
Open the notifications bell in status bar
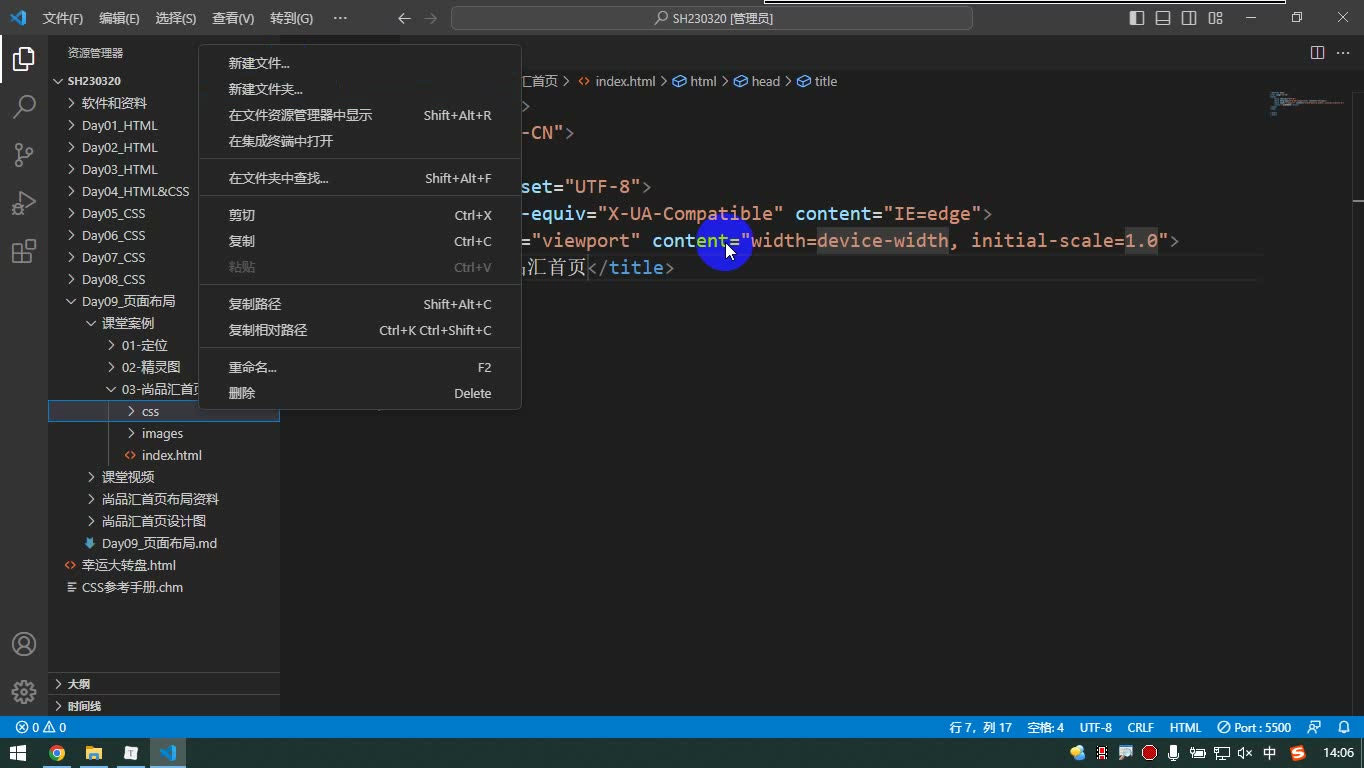(x=1345, y=727)
